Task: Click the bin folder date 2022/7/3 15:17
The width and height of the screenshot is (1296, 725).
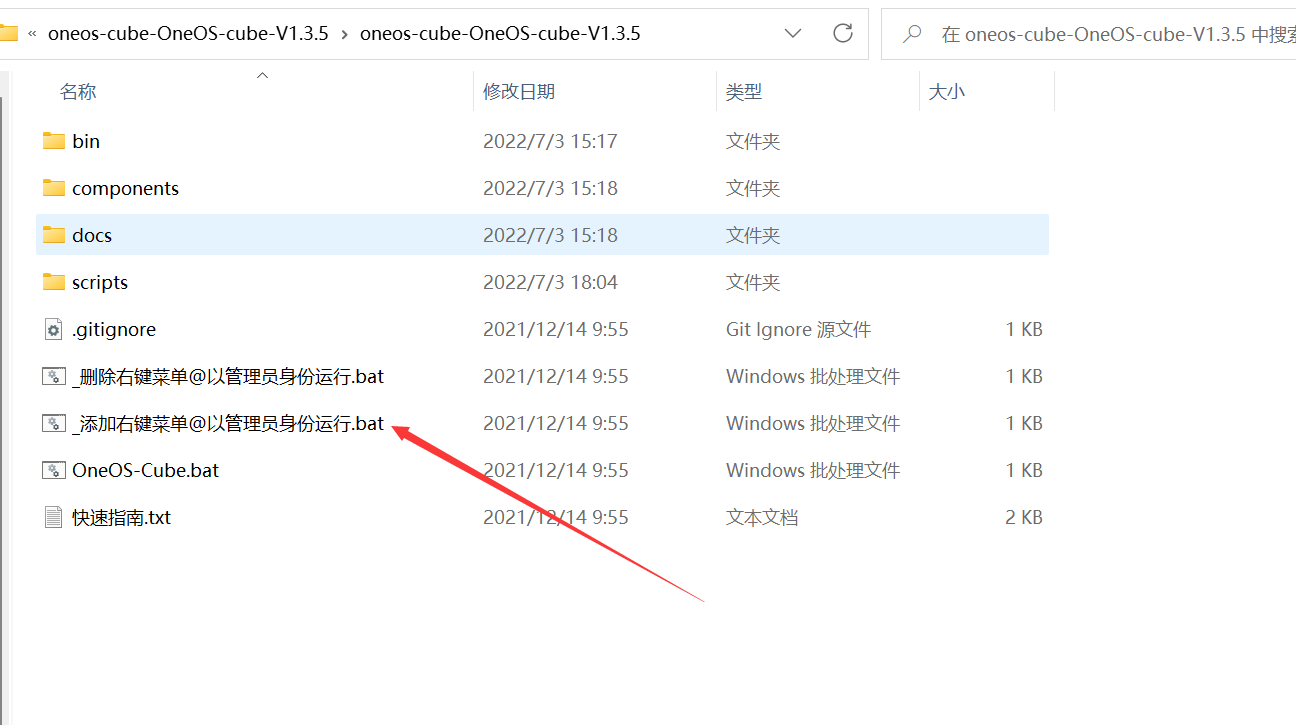Action: tap(550, 141)
